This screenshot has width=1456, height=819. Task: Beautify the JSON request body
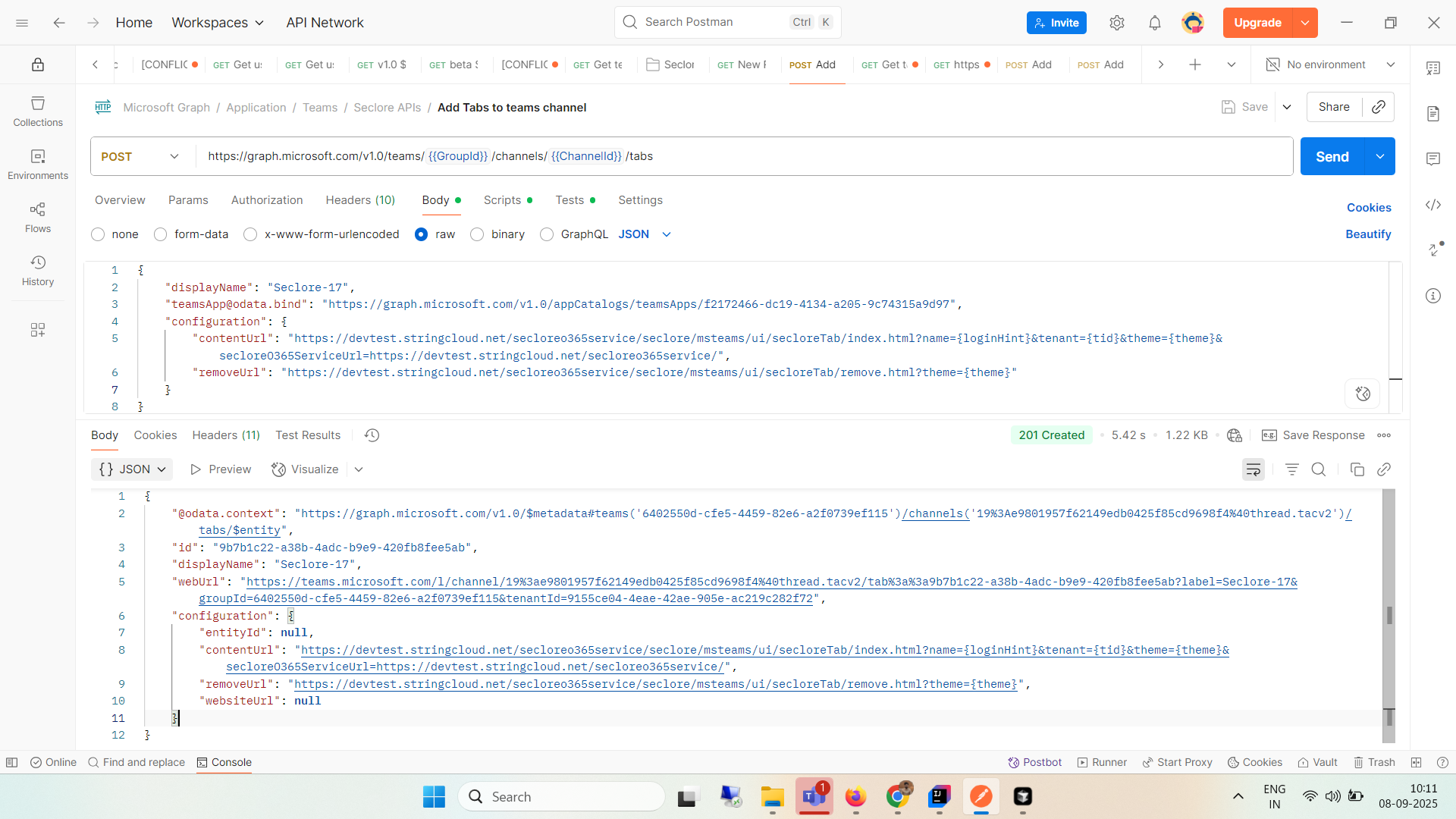pos(1368,234)
